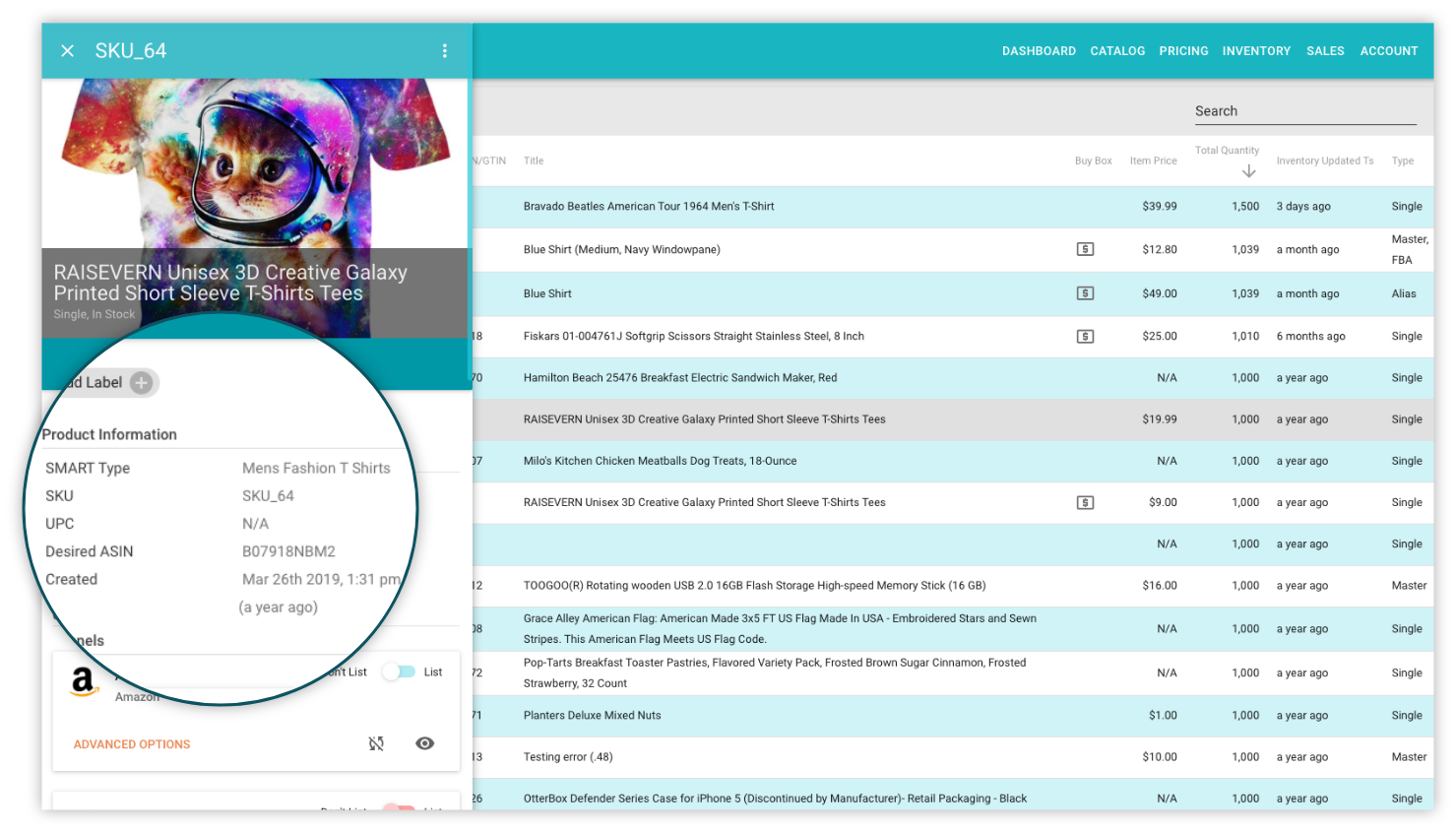This screenshot has height=832, width=1456.
Task: Select the Testing error (.48) row
Action: (952, 757)
